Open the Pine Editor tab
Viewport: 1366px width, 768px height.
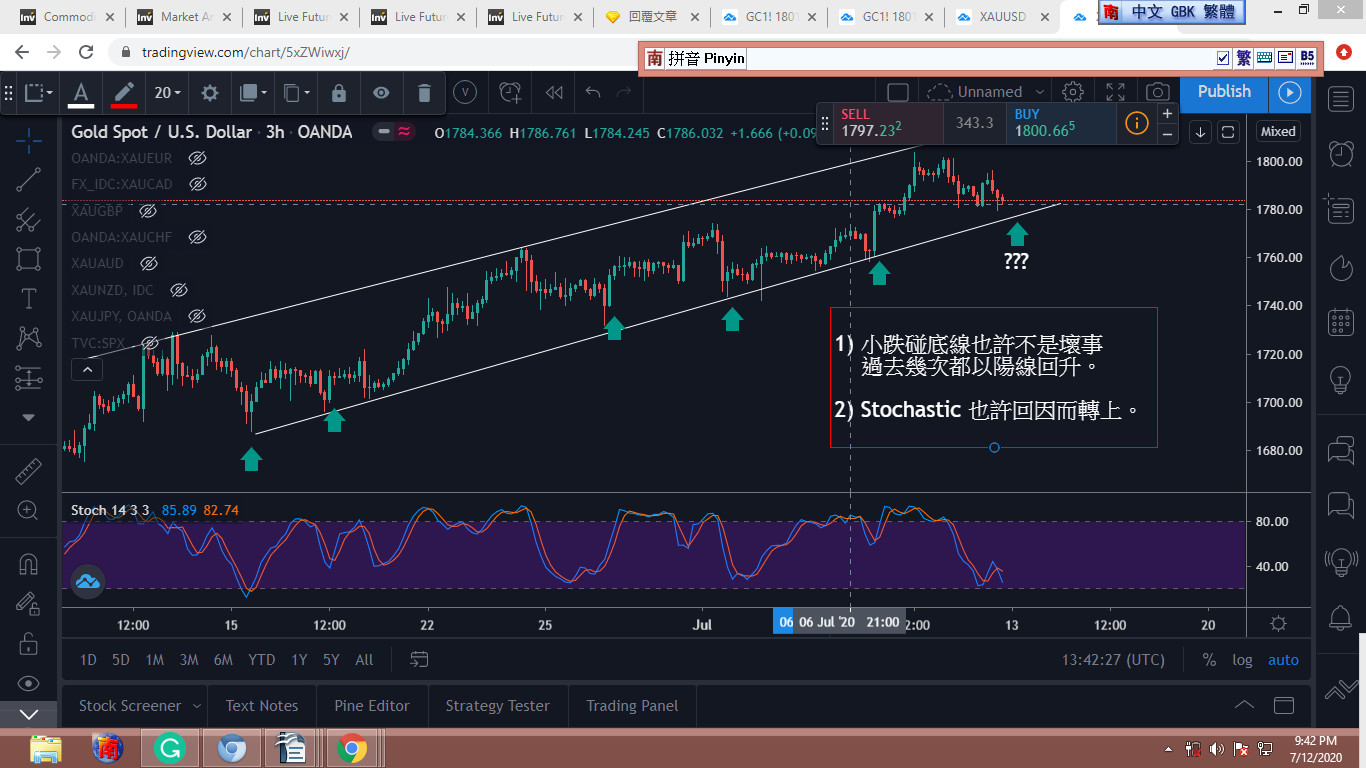[372, 706]
